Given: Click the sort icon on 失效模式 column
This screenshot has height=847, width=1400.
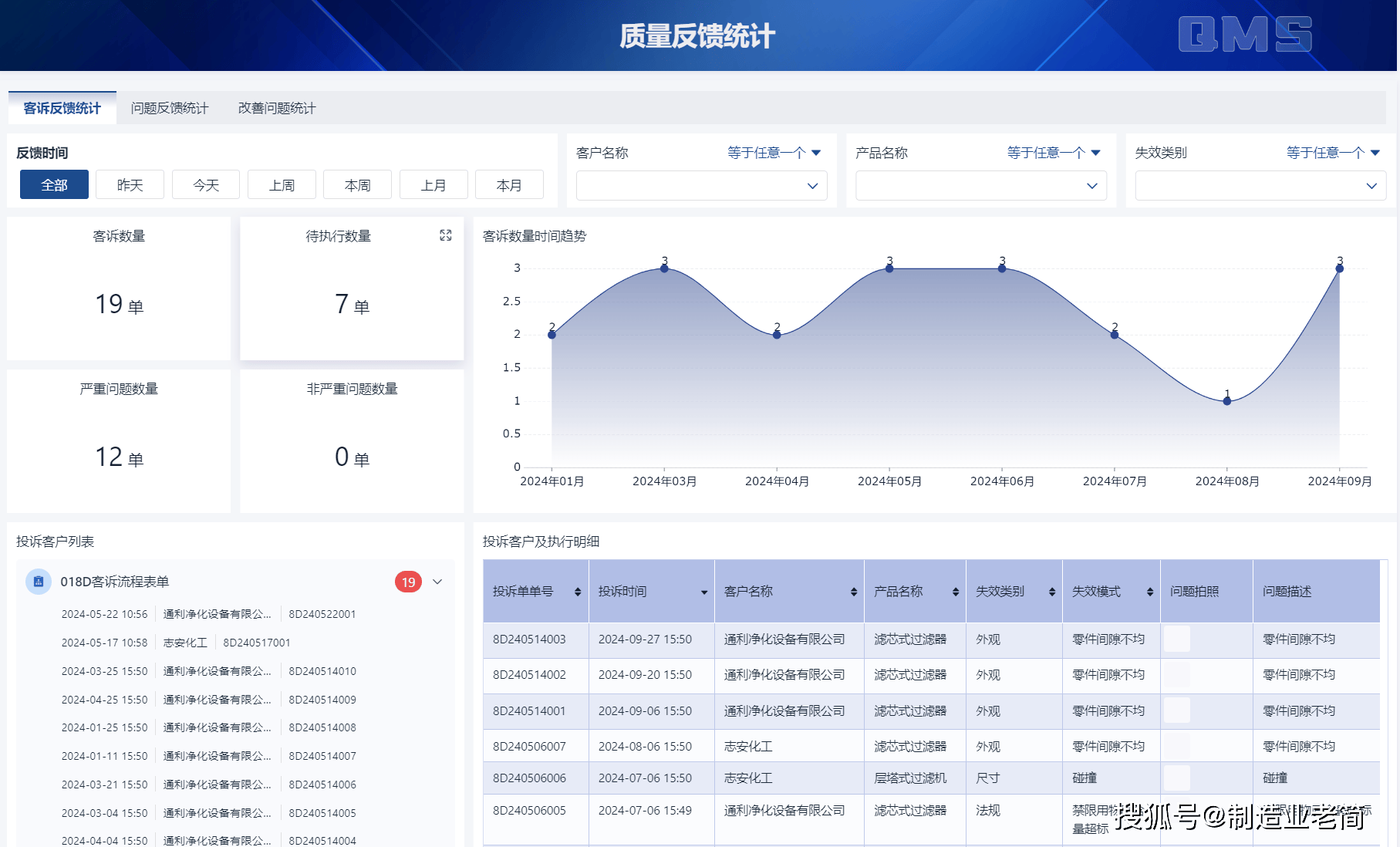Looking at the screenshot, I should (x=1149, y=592).
